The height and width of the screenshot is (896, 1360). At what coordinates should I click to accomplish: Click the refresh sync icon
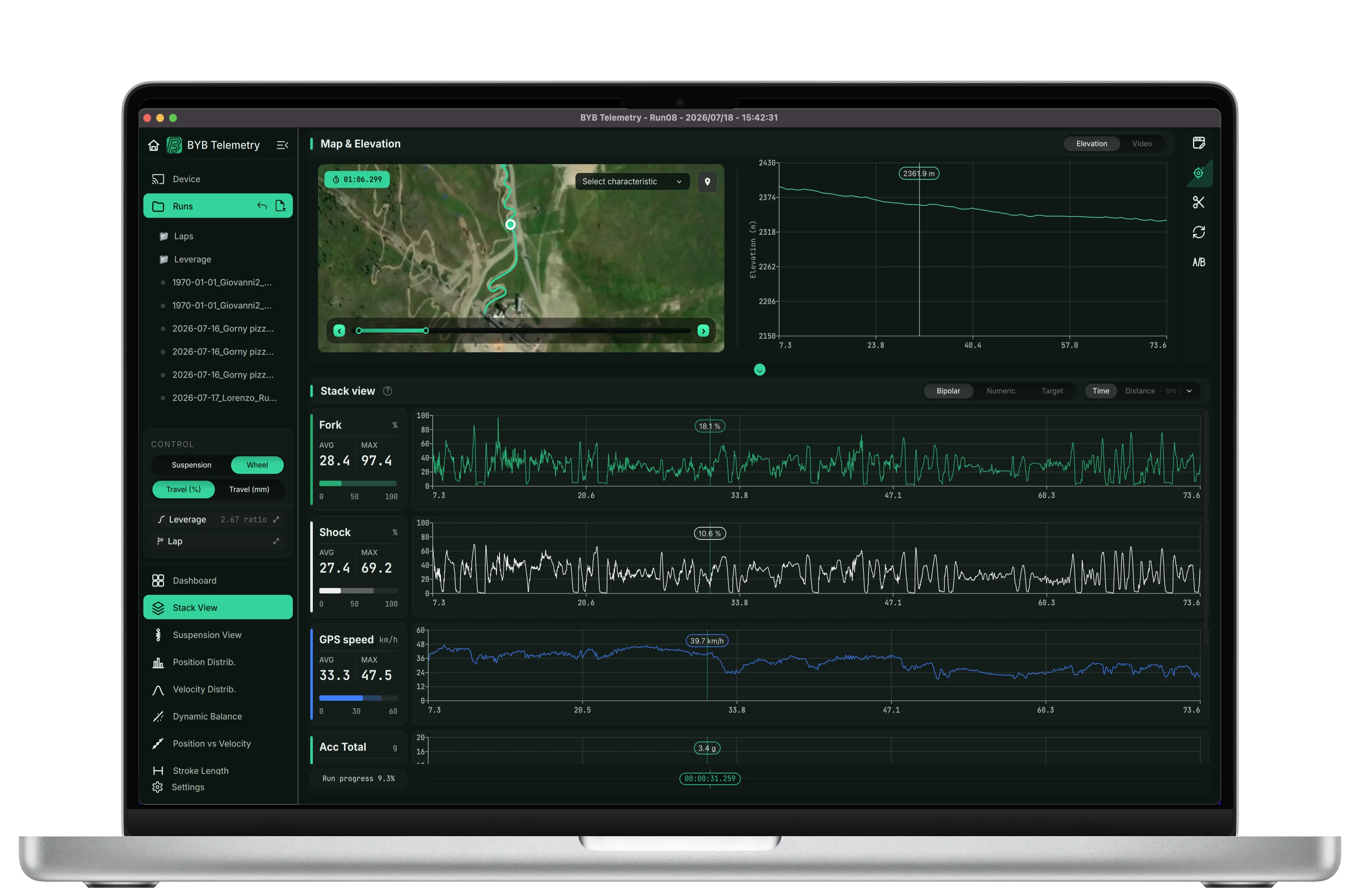(1198, 232)
